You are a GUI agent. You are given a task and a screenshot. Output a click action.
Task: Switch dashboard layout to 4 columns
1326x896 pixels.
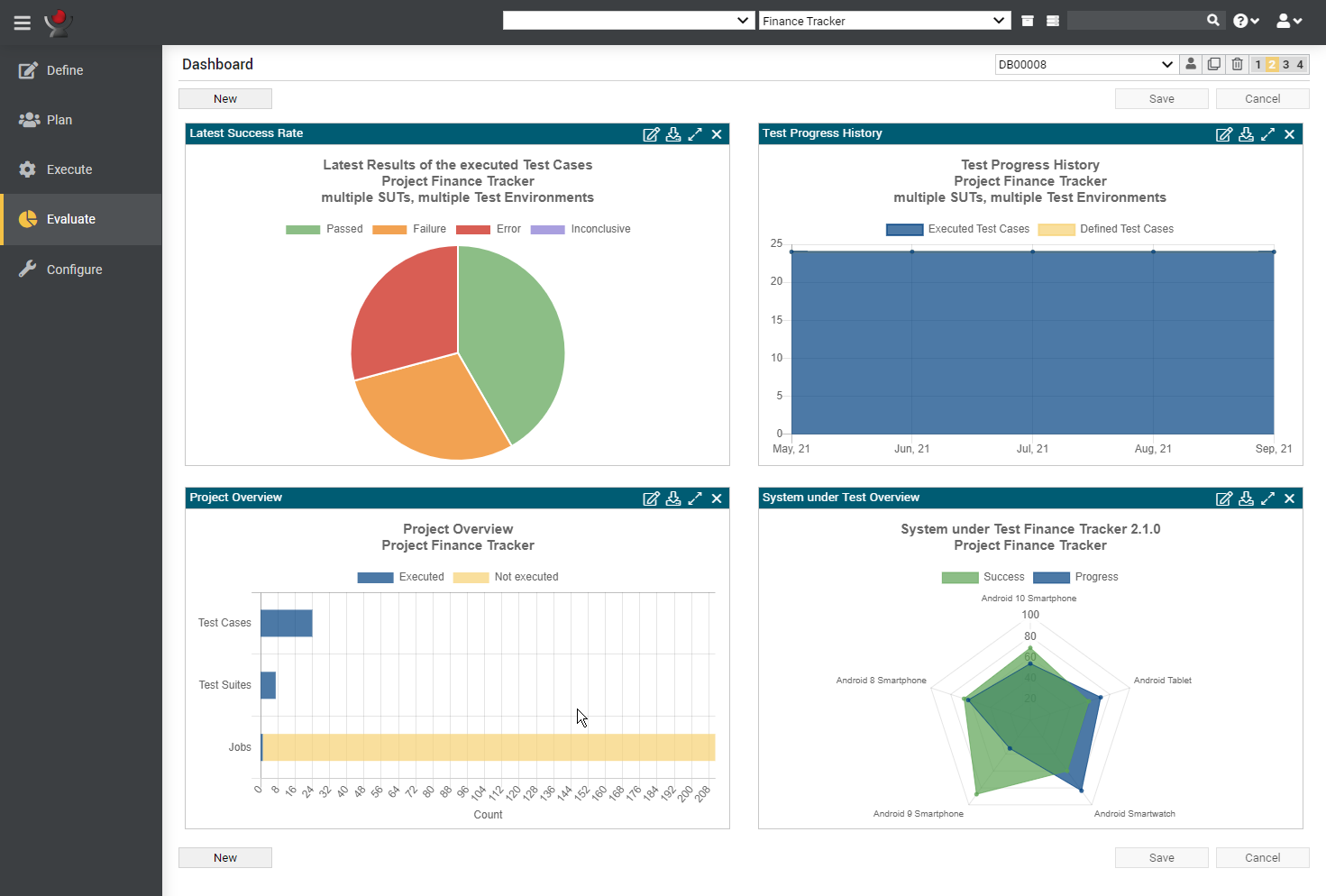[x=1300, y=65]
